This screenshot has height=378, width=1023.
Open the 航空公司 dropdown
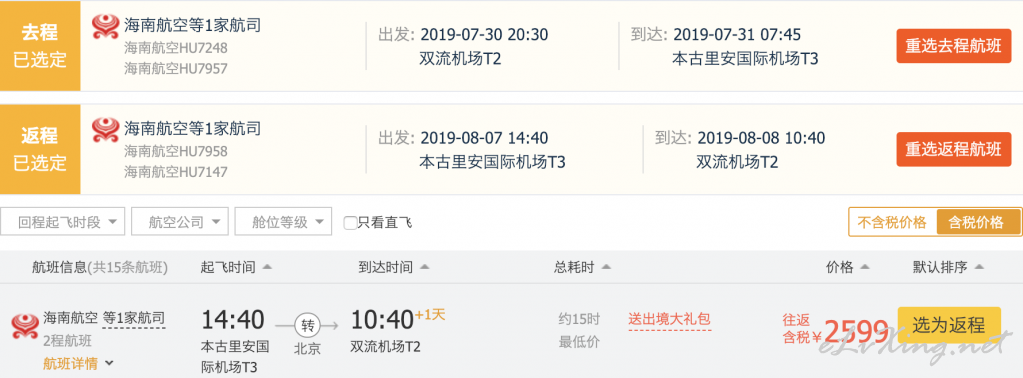coord(180,222)
